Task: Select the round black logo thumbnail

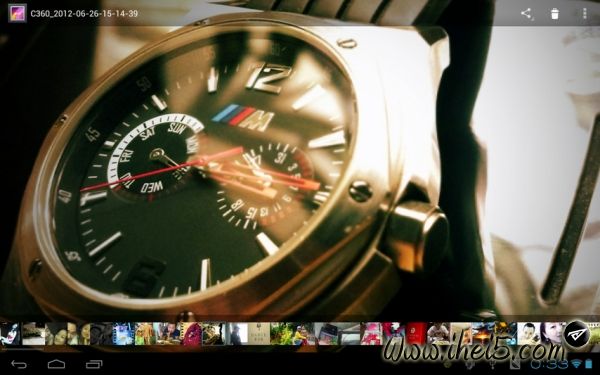Action: 577,334
